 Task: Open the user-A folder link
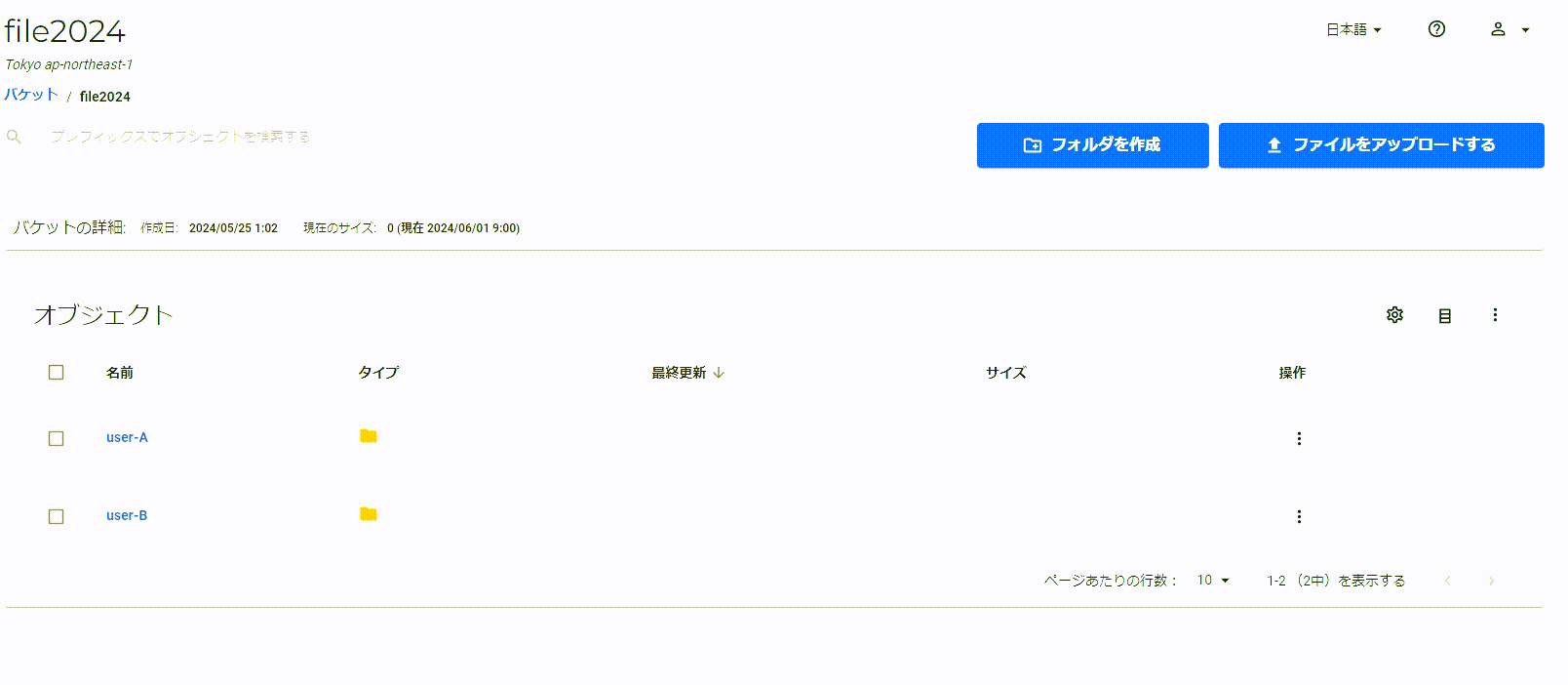point(127,437)
